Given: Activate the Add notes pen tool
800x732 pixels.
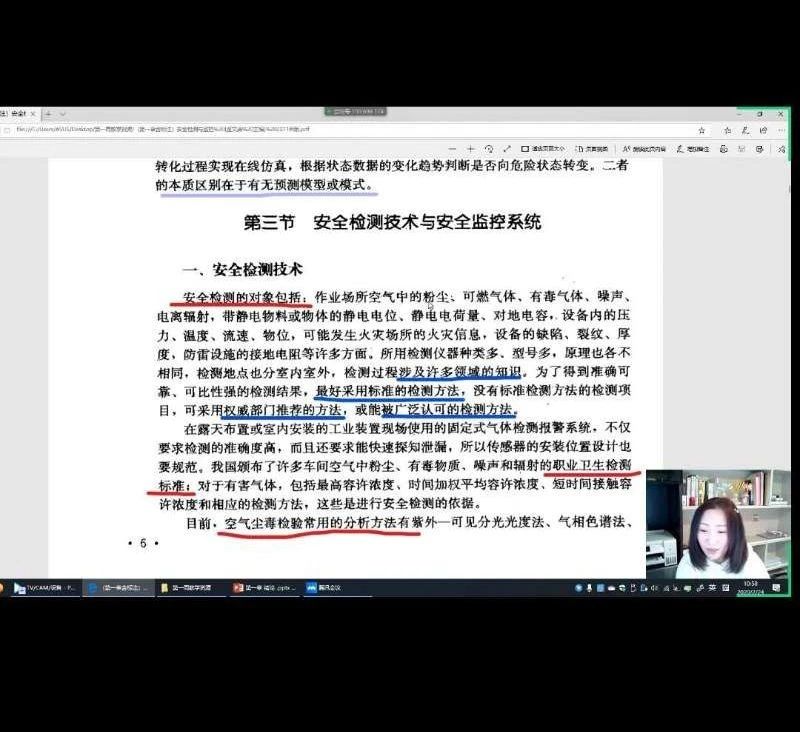Looking at the screenshot, I should [693, 149].
